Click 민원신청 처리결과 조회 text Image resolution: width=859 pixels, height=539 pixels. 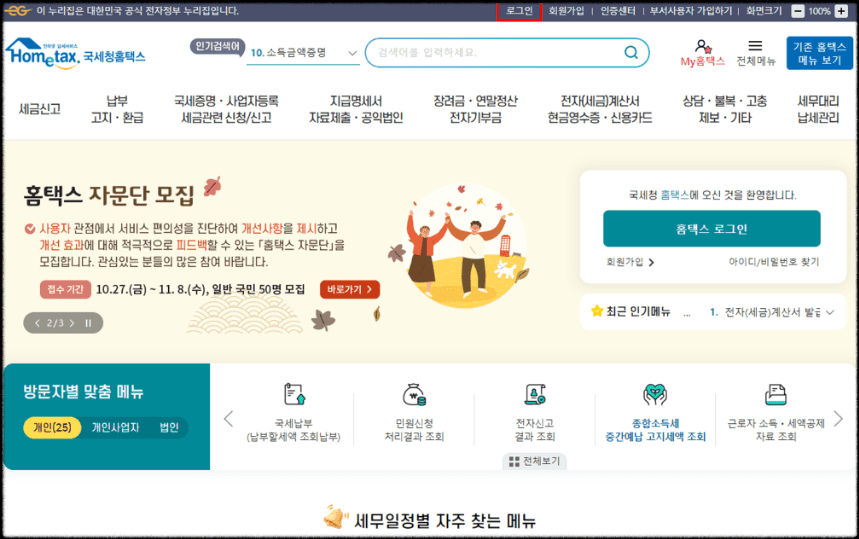tap(414, 430)
